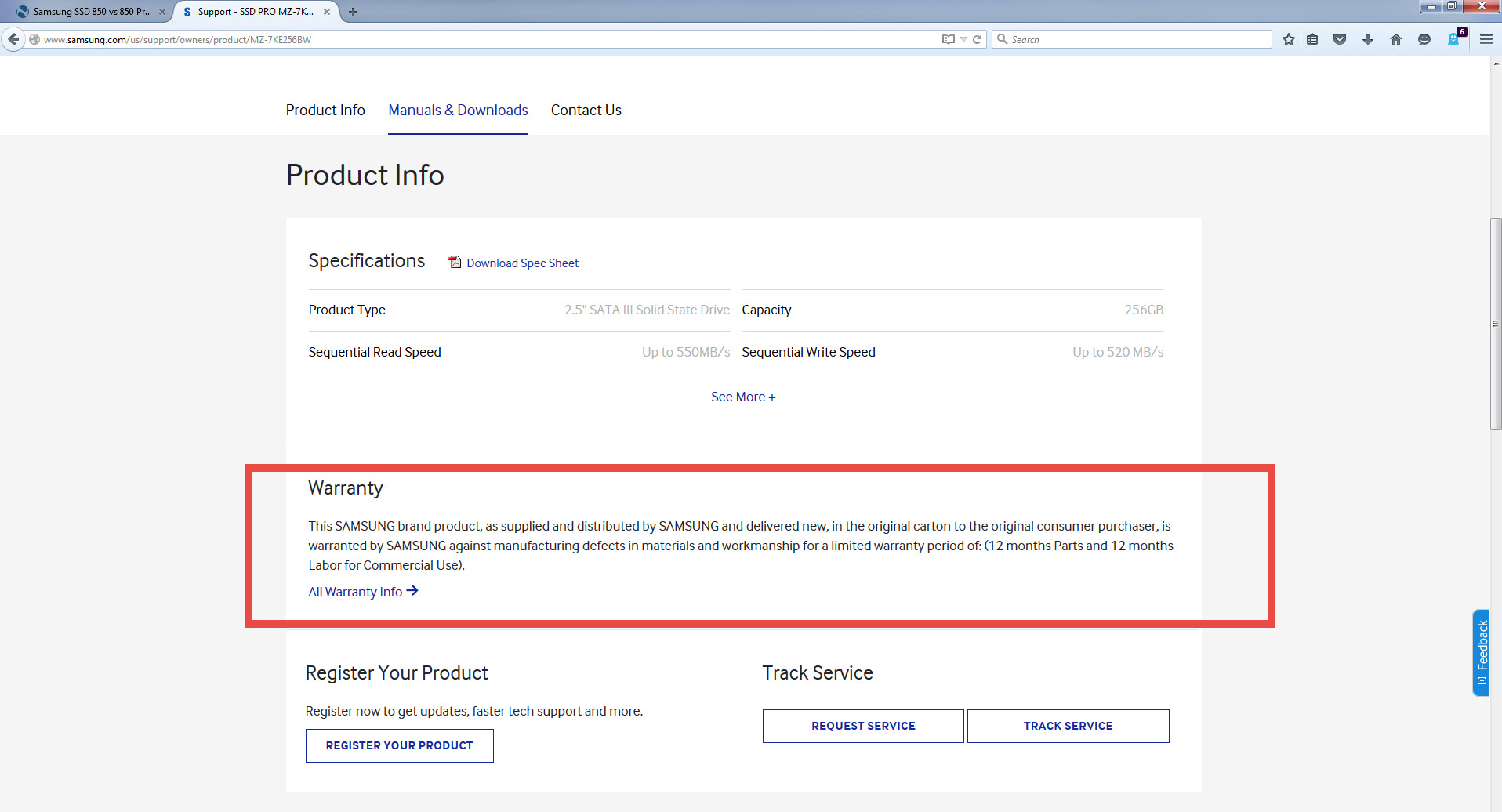Go to browser home page icon

coord(1396,39)
